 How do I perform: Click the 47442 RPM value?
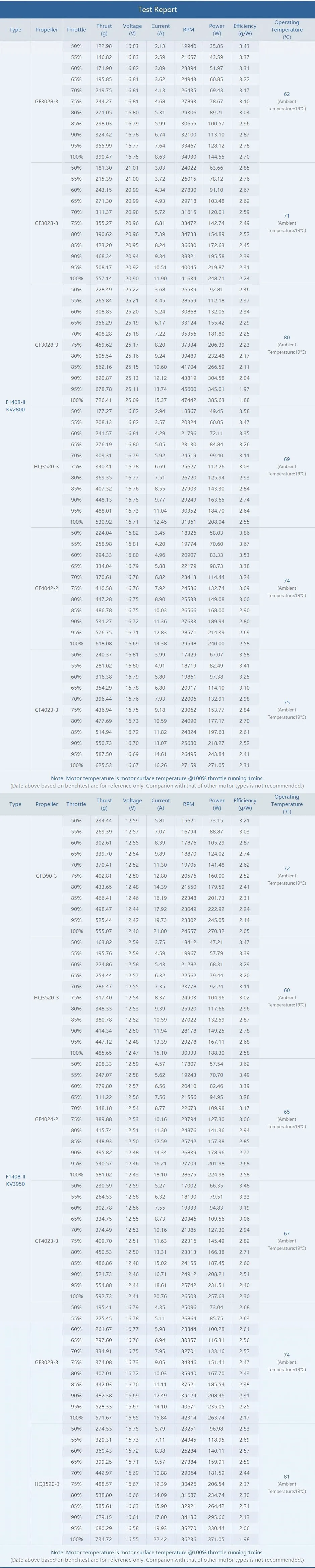click(x=189, y=400)
